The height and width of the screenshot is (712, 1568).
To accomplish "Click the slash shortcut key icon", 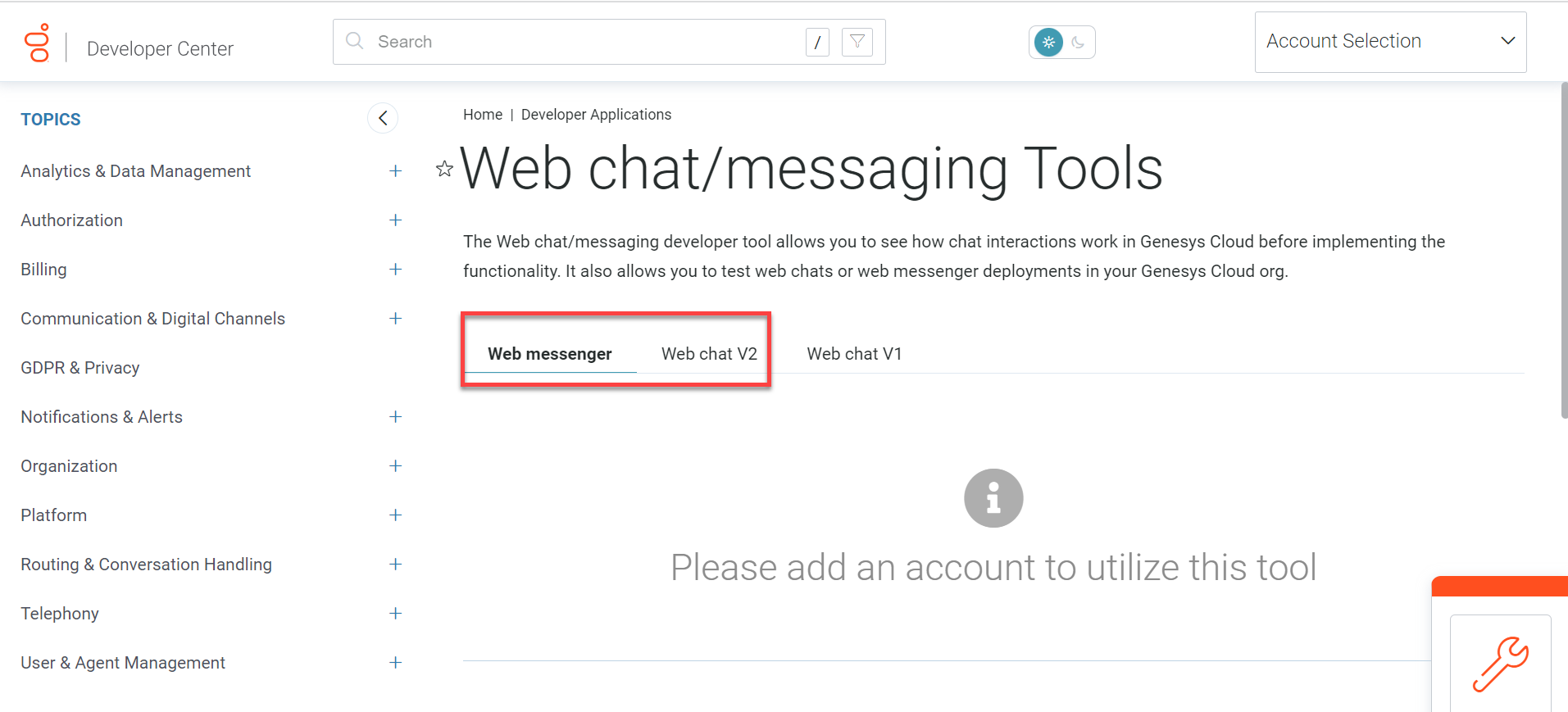I will coord(817,42).
